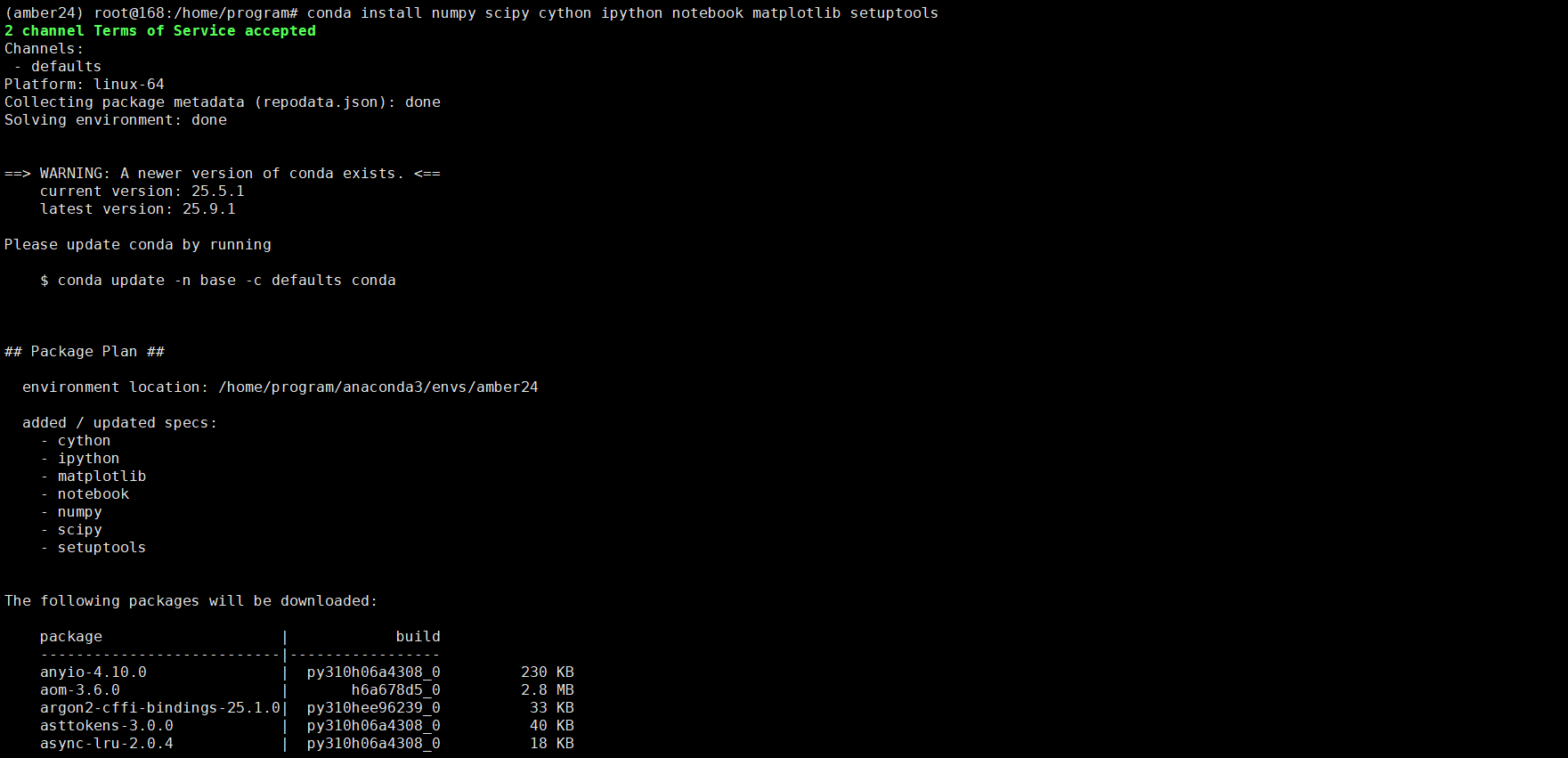This screenshot has width=1568, height=758.
Task: Click 'Solving environment: done' line
Action: [x=116, y=120]
